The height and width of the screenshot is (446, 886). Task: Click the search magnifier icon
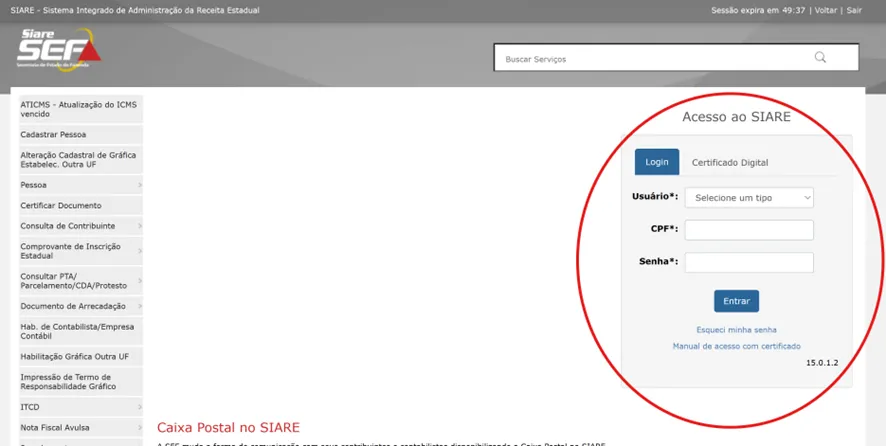click(820, 58)
